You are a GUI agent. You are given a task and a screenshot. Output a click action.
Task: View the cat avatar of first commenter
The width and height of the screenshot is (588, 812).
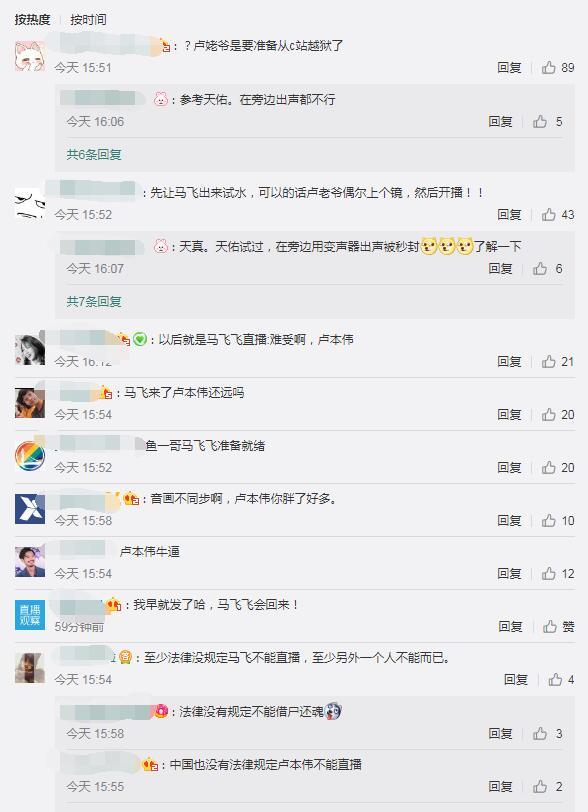point(30,55)
